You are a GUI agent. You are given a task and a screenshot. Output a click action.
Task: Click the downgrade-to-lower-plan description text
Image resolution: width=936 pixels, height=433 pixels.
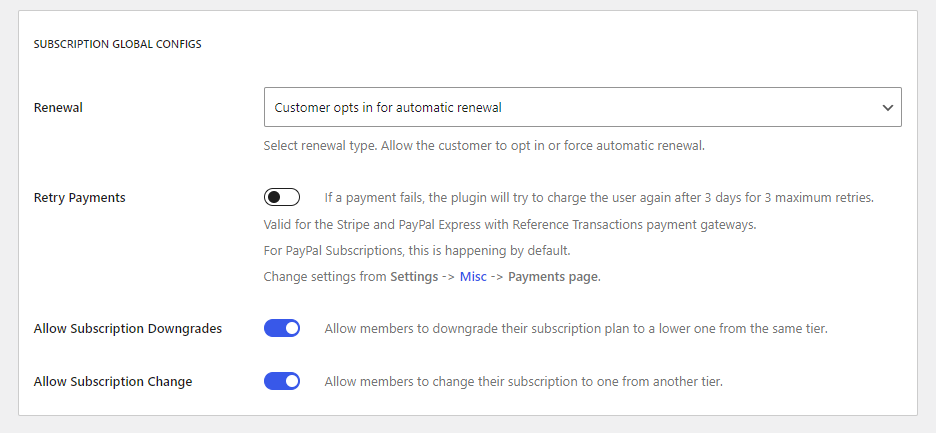coord(576,328)
